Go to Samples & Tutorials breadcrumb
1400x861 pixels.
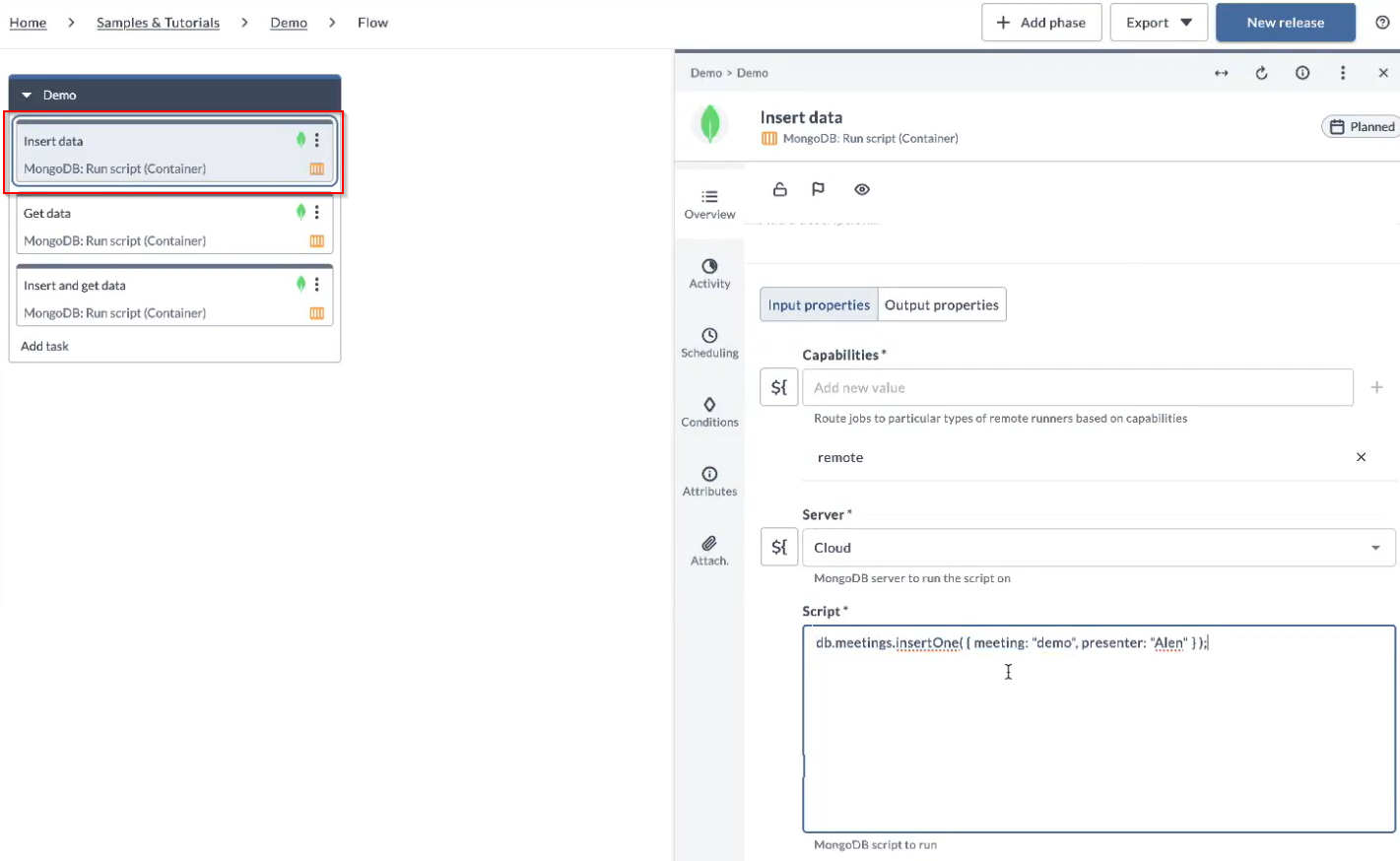pyautogui.click(x=158, y=22)
